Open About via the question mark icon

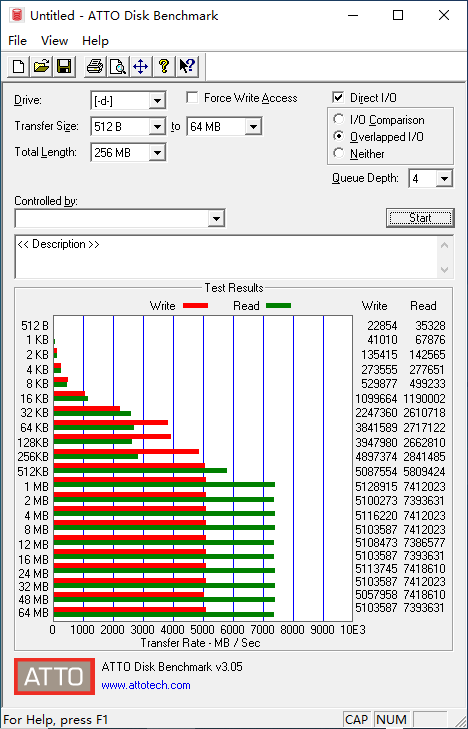164,66
